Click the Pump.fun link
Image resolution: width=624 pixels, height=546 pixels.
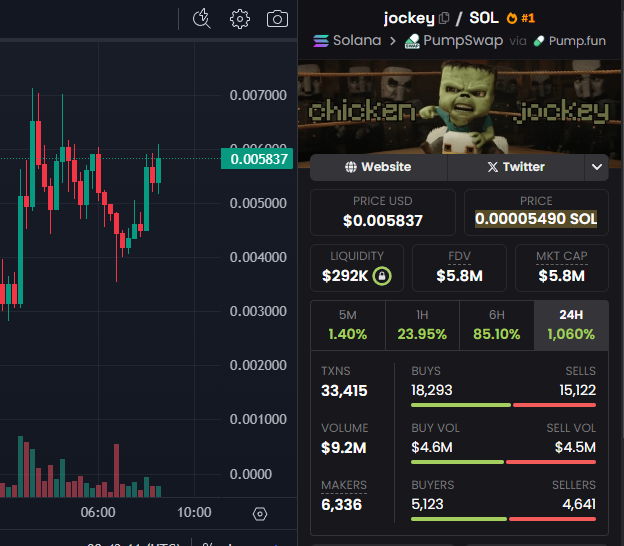[x=570, y=41]
